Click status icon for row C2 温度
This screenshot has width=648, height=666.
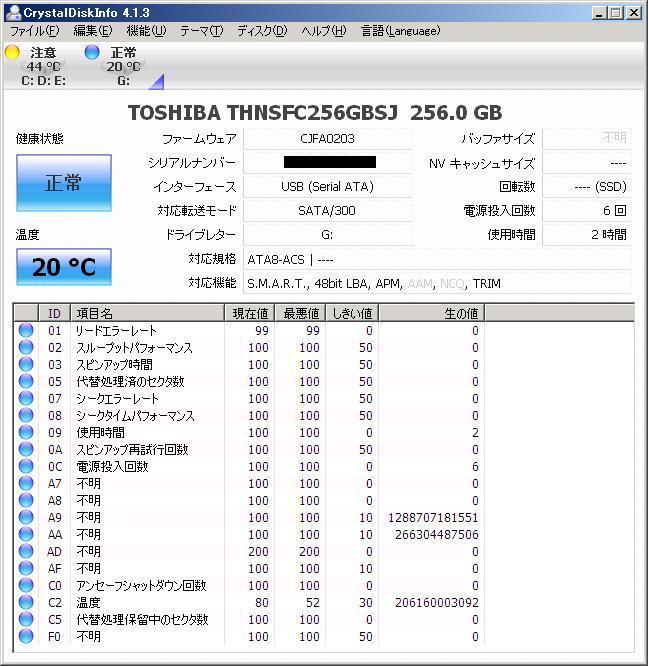click(x=26, y=602)
